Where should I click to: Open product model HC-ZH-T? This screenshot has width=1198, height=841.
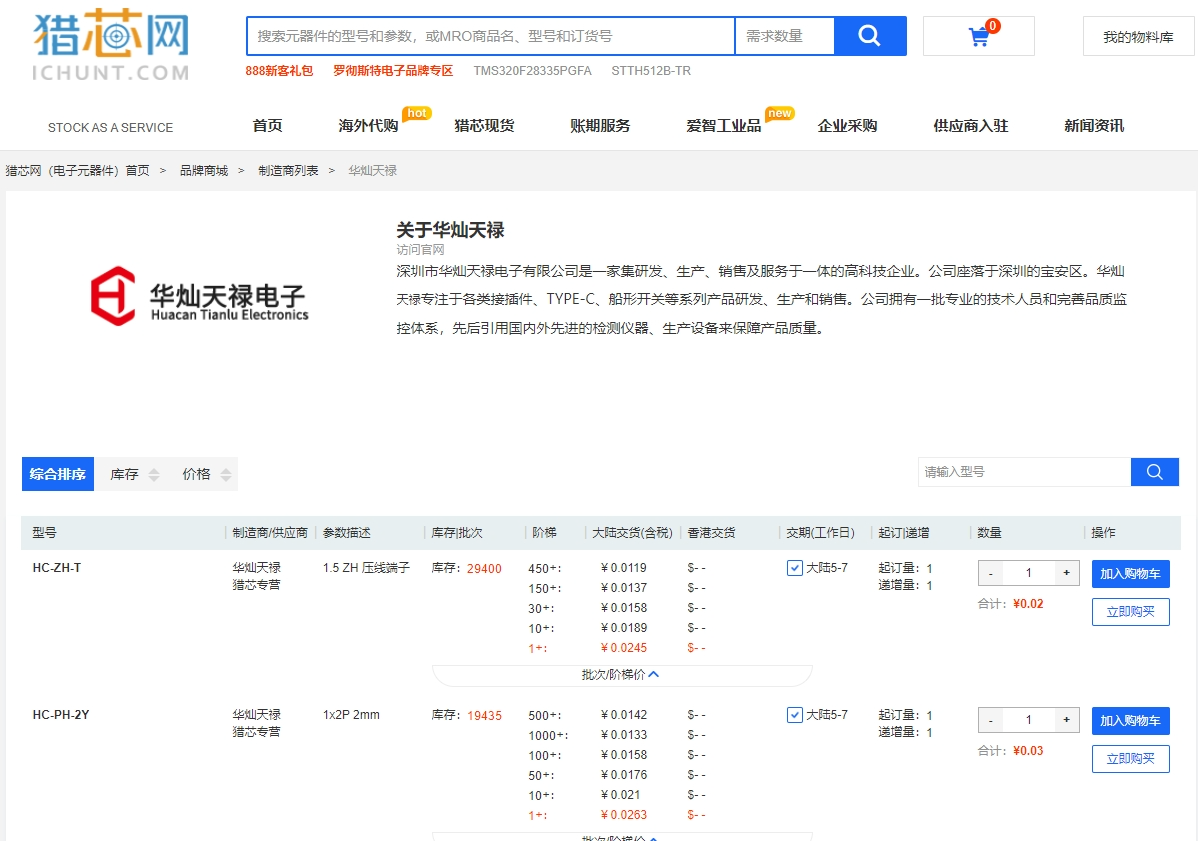click(x=57, y=568)
